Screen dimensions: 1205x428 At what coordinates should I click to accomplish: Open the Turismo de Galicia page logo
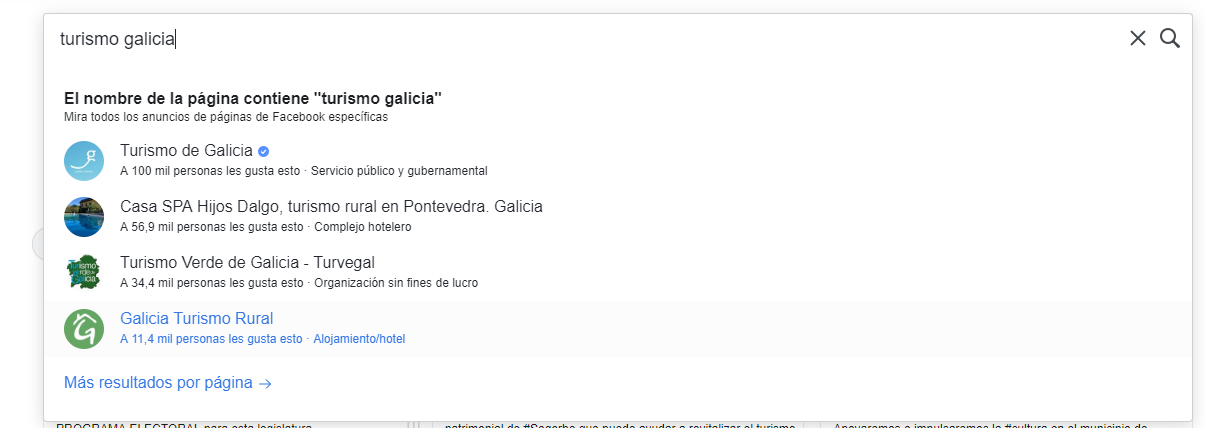(84, 161)
